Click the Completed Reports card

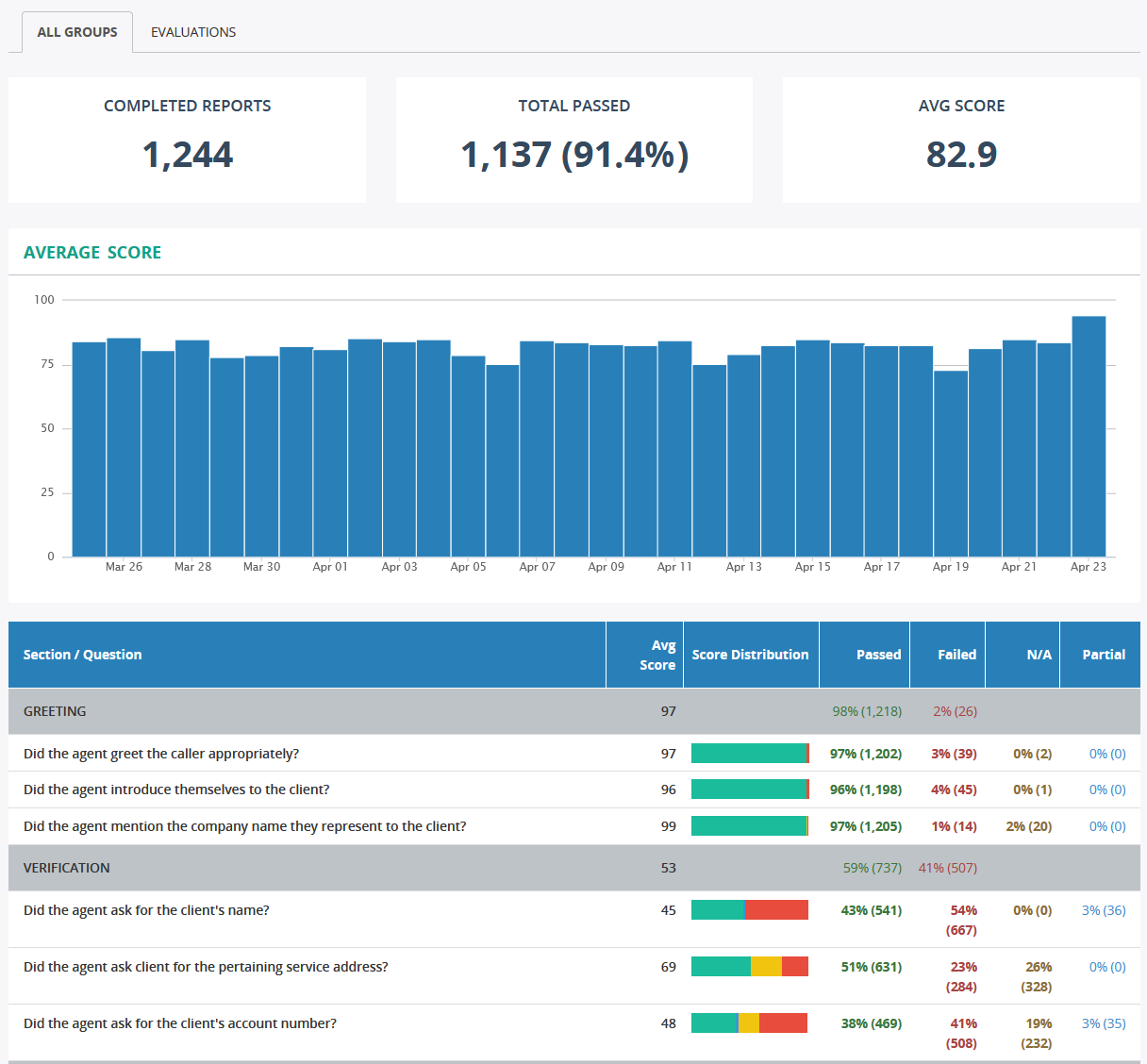(x=187, y=140)
